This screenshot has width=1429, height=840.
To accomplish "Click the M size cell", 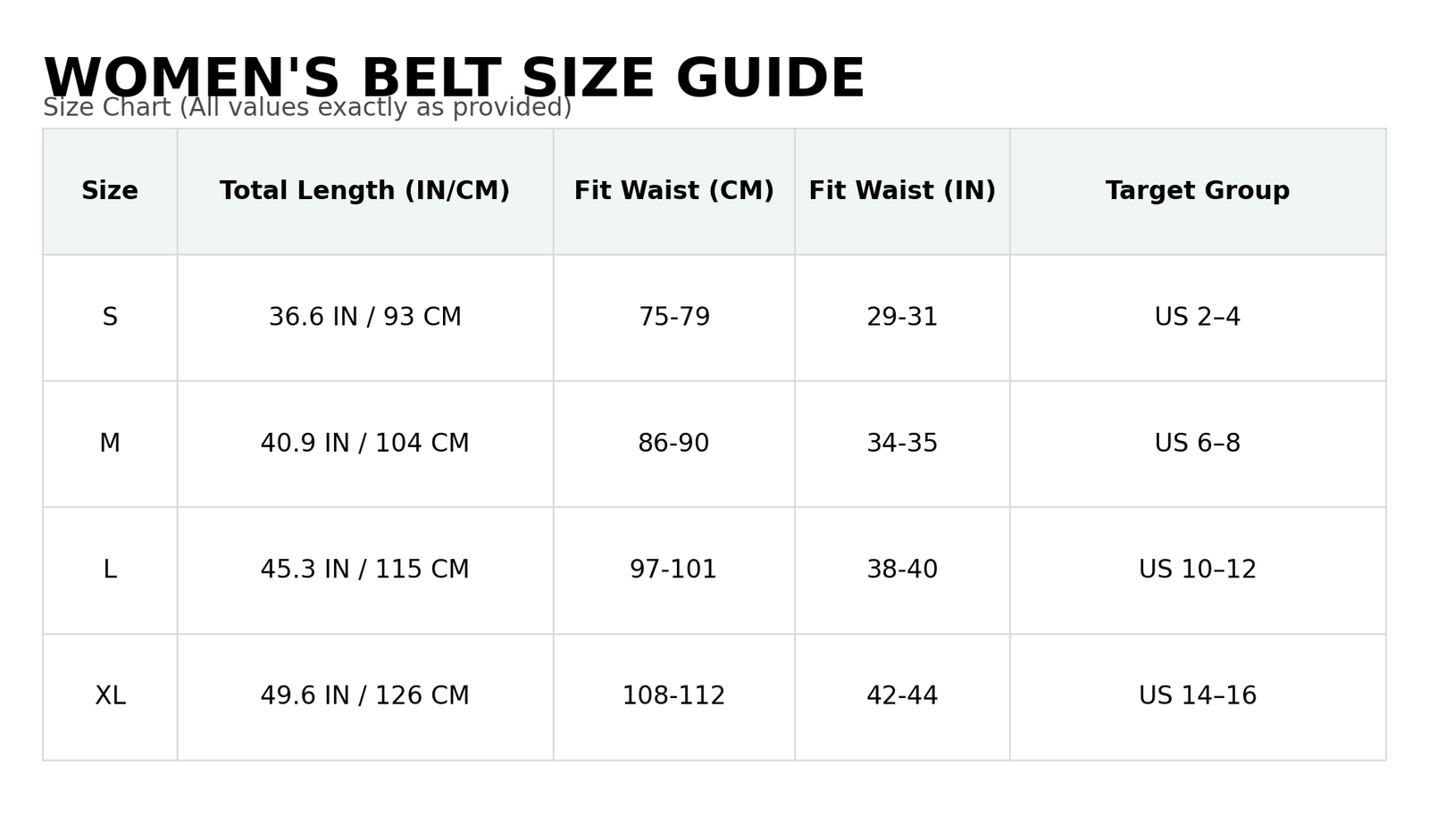I will (x=110, y=444).
